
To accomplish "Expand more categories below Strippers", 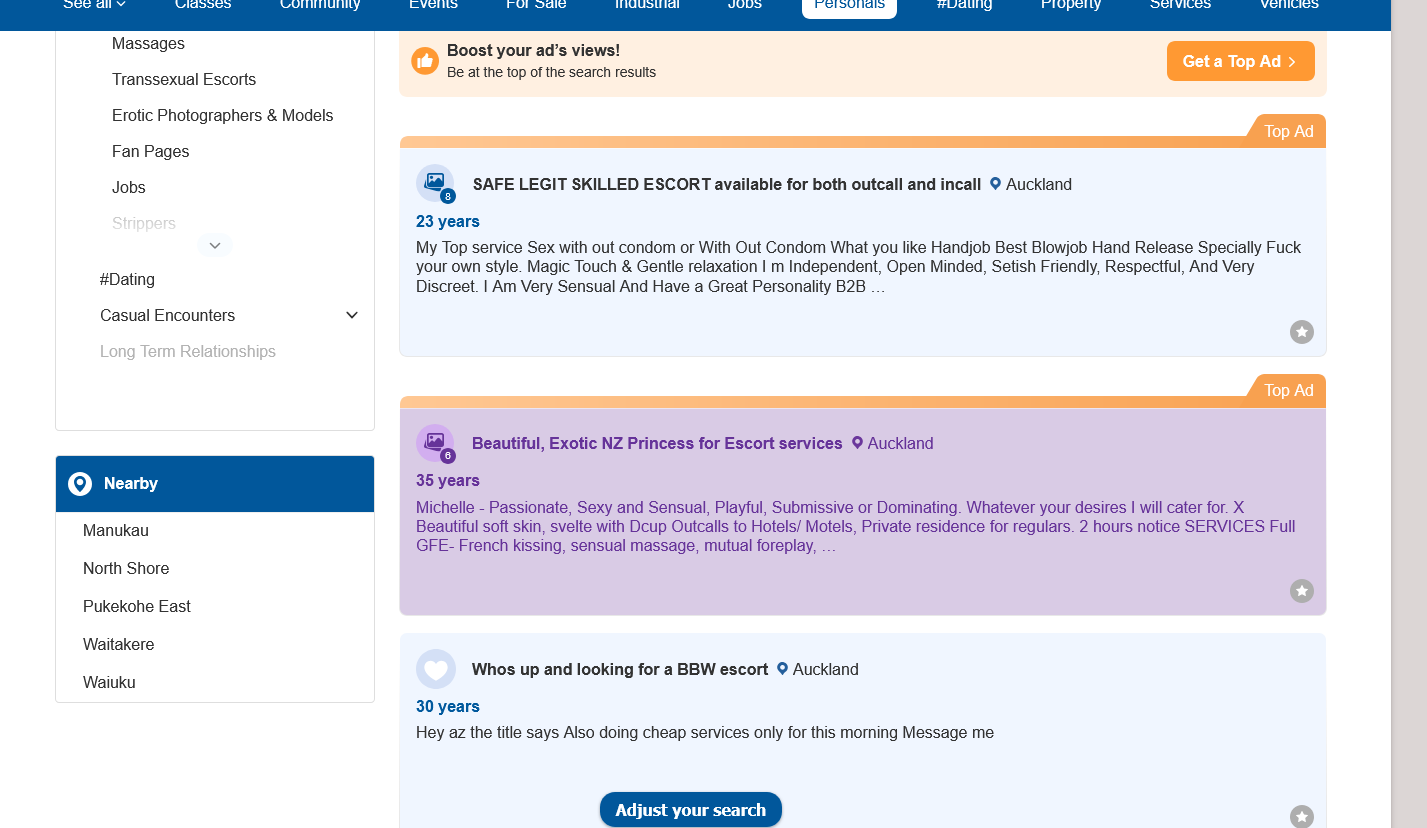I will [x=215, y=245].
